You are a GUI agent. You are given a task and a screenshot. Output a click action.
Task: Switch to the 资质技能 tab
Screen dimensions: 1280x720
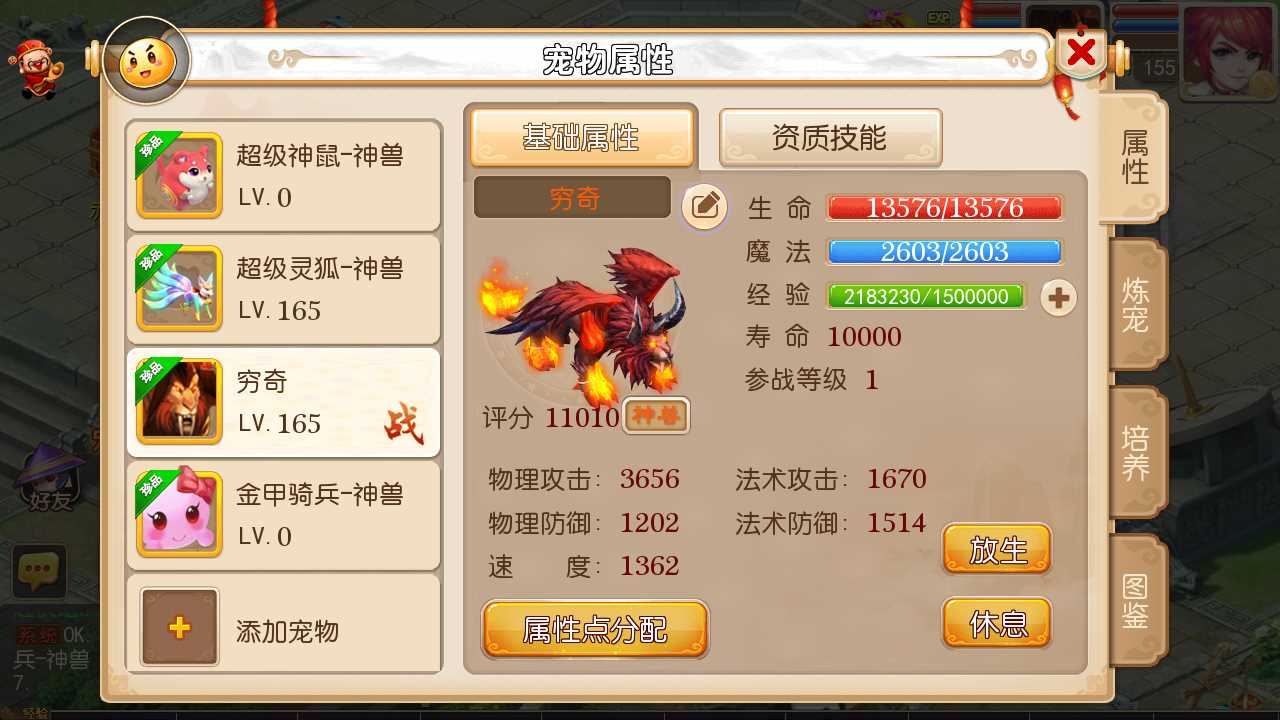click(x=830, y=138)
